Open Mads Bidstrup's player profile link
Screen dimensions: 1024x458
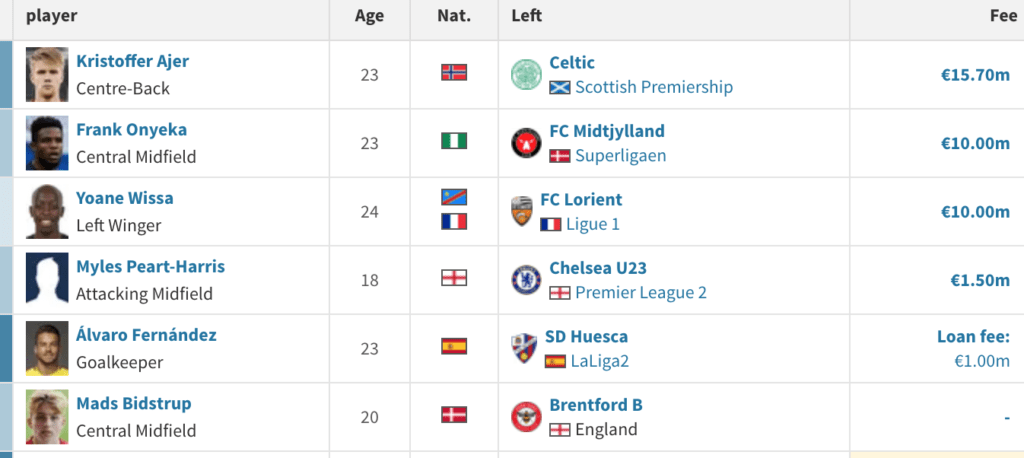click(x=133, y=404)
